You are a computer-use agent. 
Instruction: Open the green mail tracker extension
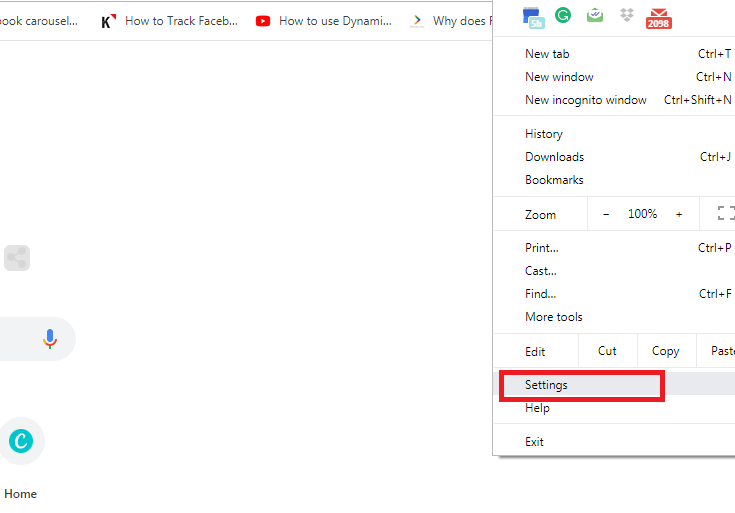(x=595, y=15)
